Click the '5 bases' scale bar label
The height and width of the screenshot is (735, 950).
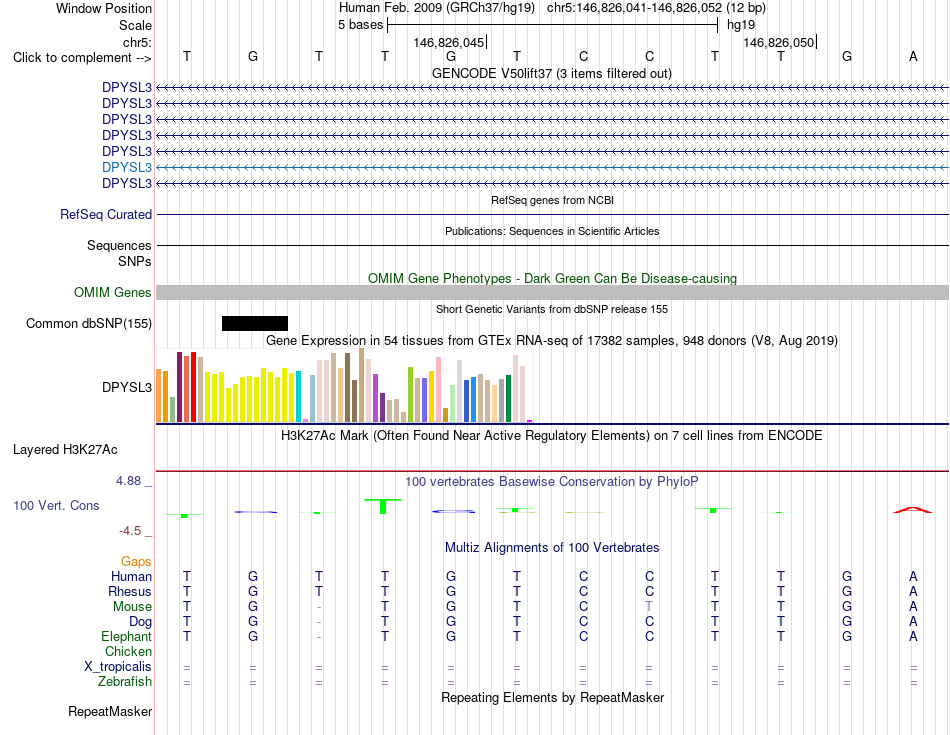[x=360, y=25]
